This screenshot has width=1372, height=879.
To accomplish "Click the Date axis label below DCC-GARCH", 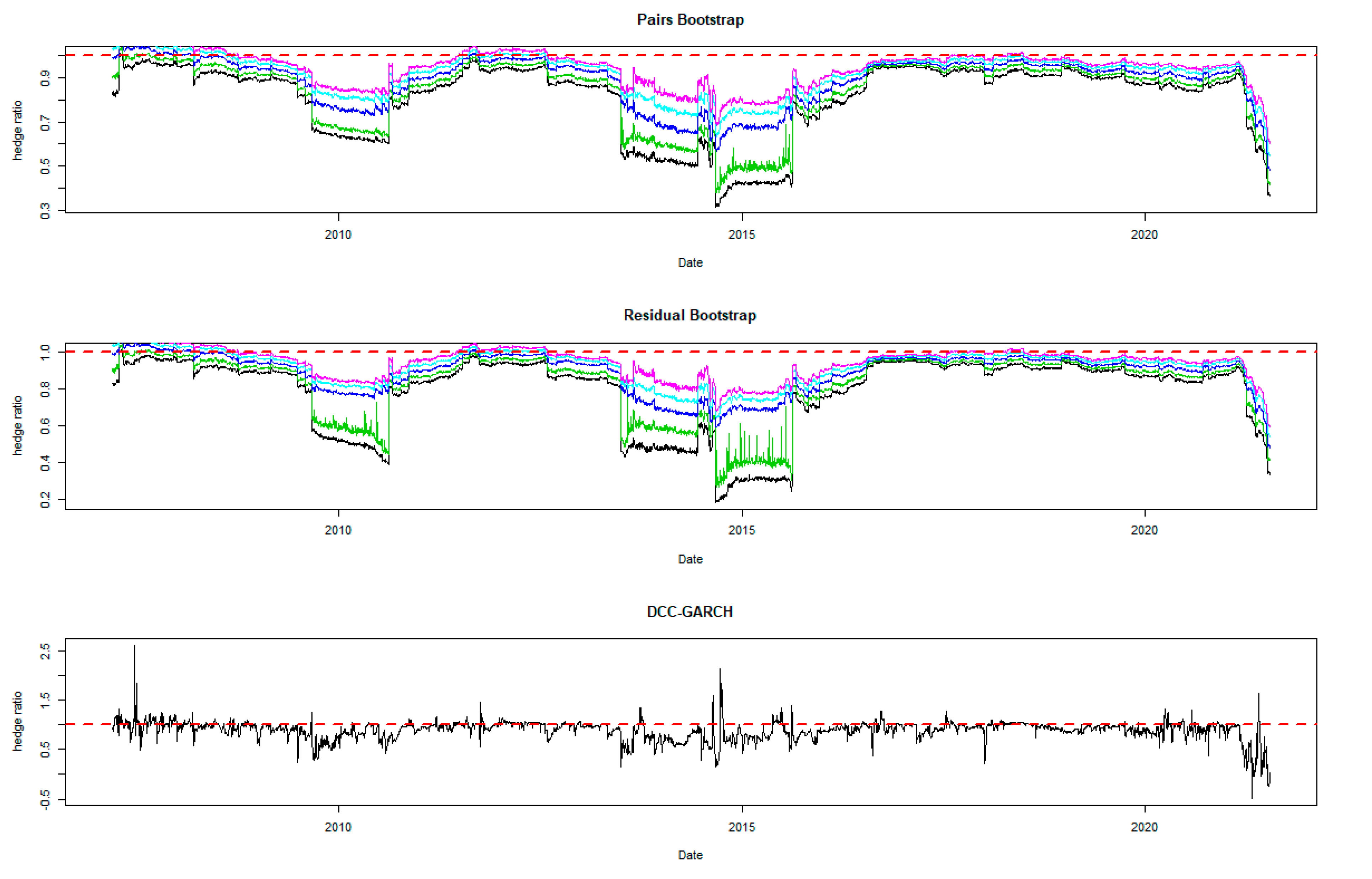I will click(x=690, y=855).
